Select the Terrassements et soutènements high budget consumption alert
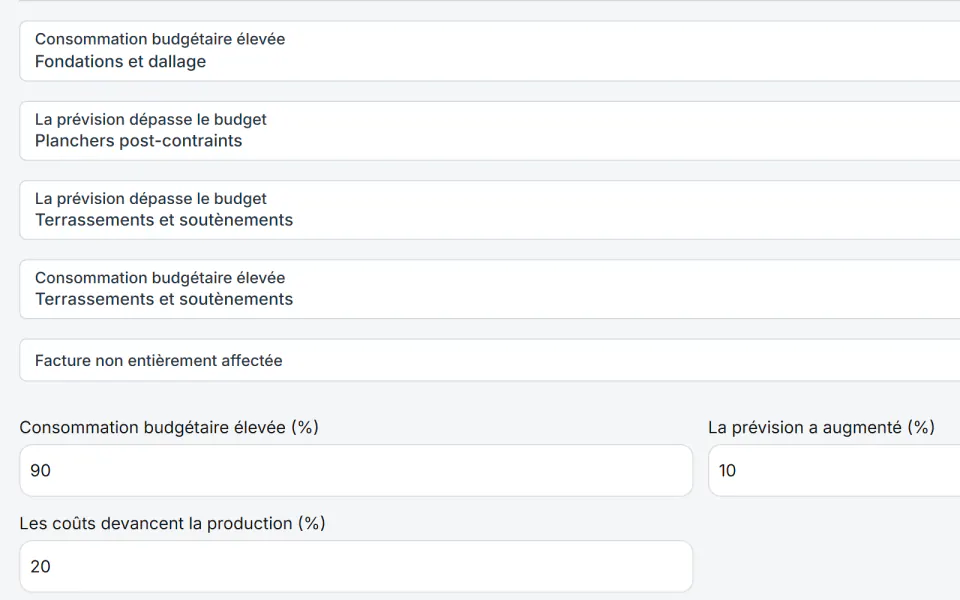 click(490, 289)
